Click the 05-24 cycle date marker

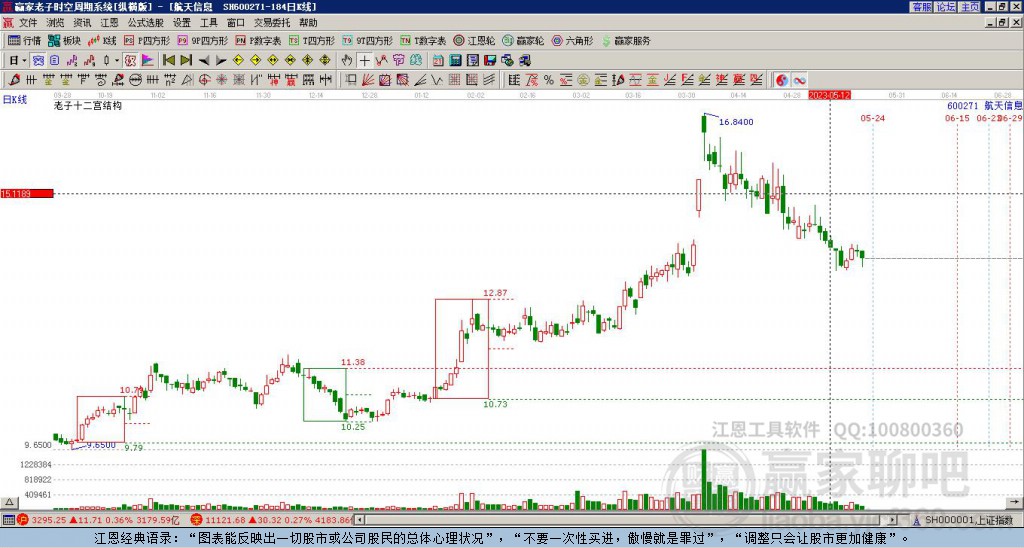(x=872, y=118)
